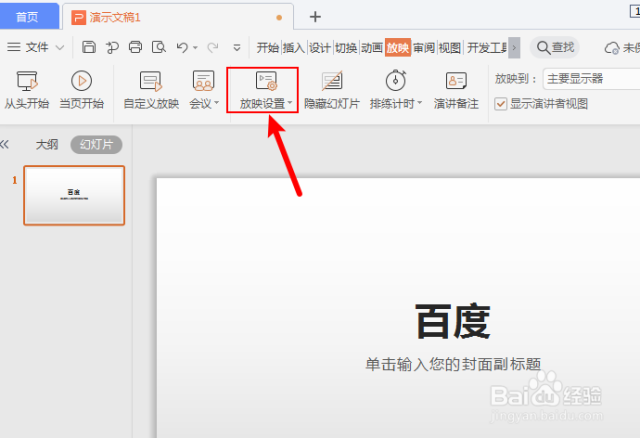Image resolution: width=640 pixels, height=438 pixels.
Task: Switch to the 审阅 ribbon tab
Action: coord(424,48)
